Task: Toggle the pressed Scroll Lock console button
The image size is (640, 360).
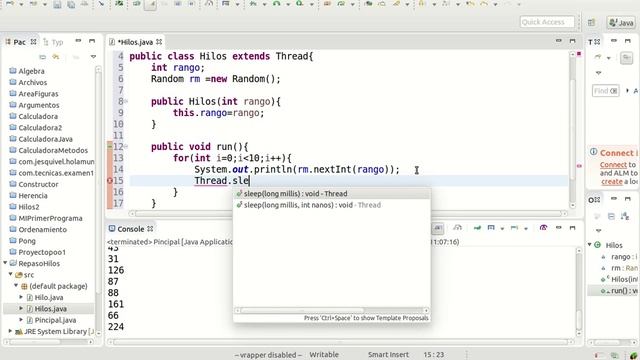Action: point(438,228)
